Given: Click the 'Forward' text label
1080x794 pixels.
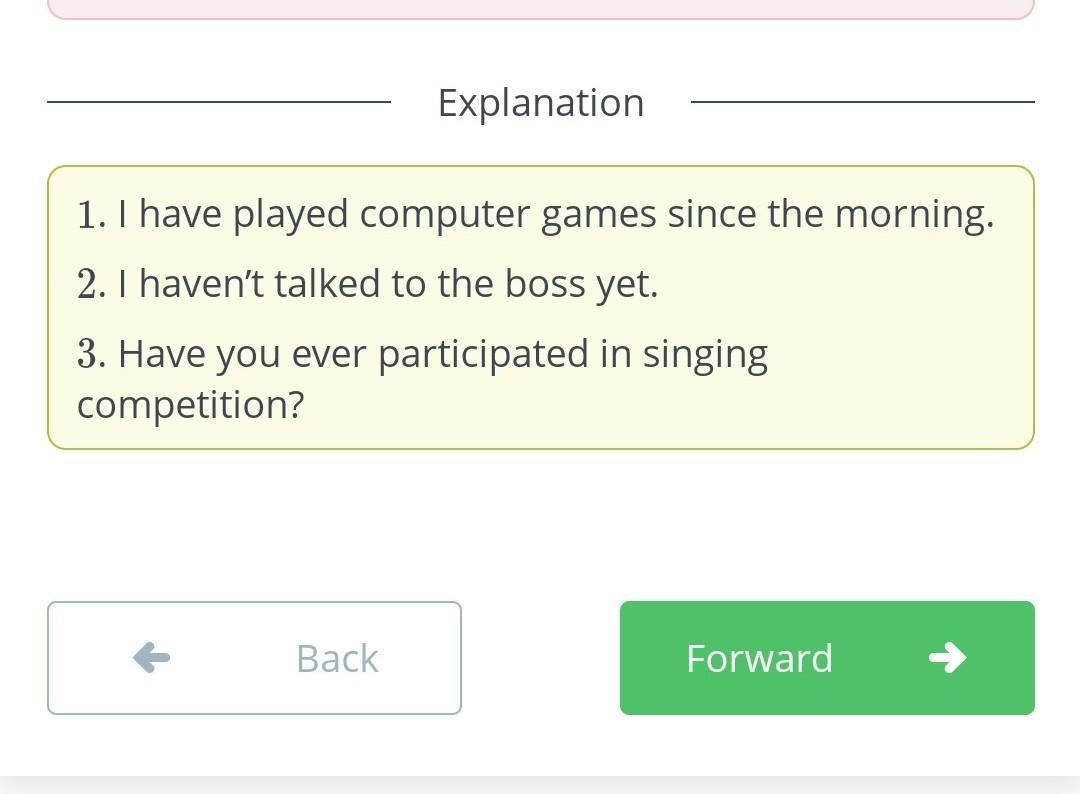Looking at the screenshot, I should click(x=760, y=658).
